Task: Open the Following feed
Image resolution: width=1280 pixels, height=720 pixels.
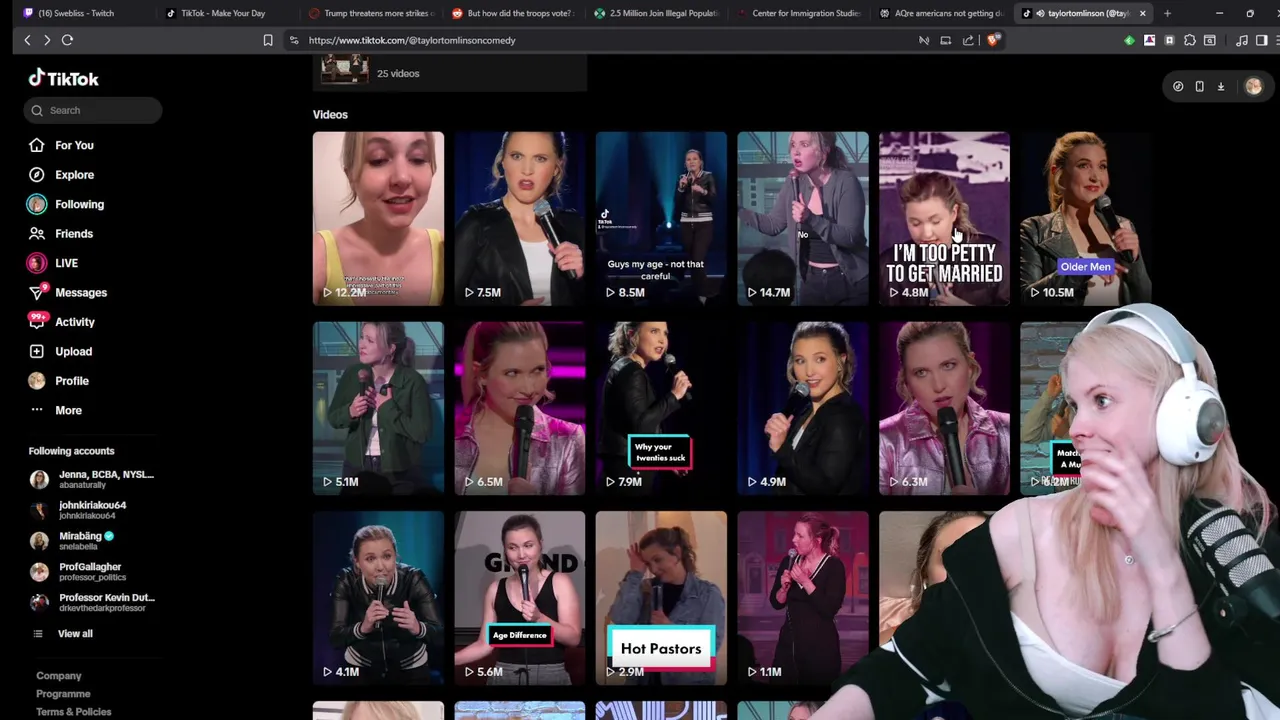Action: coord(66,204)
